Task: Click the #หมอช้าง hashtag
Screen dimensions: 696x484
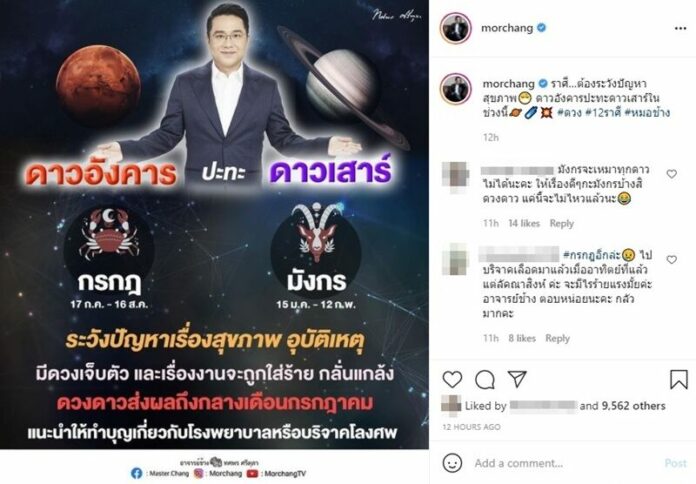Action: click(647, 113)
